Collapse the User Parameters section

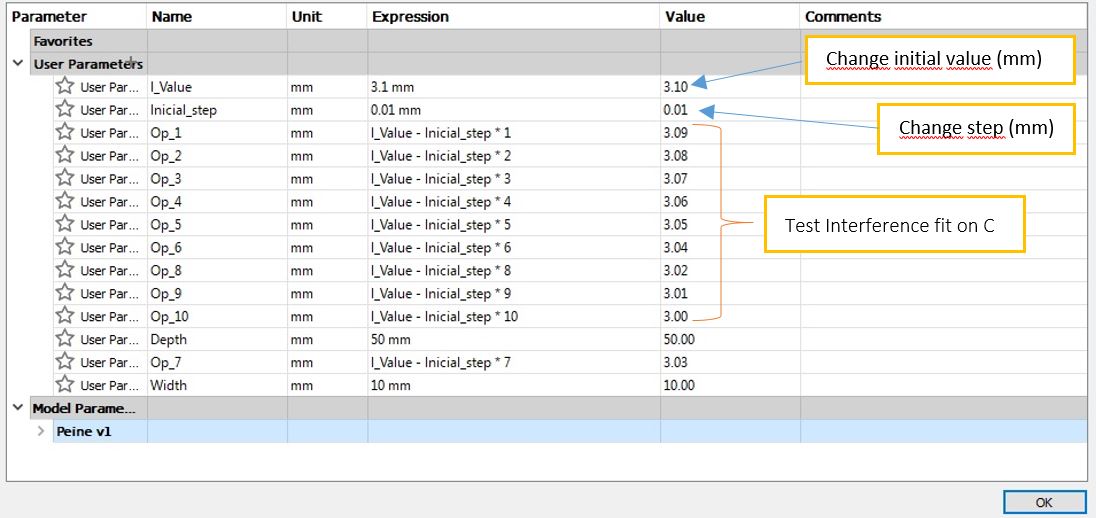pos(18,64)
